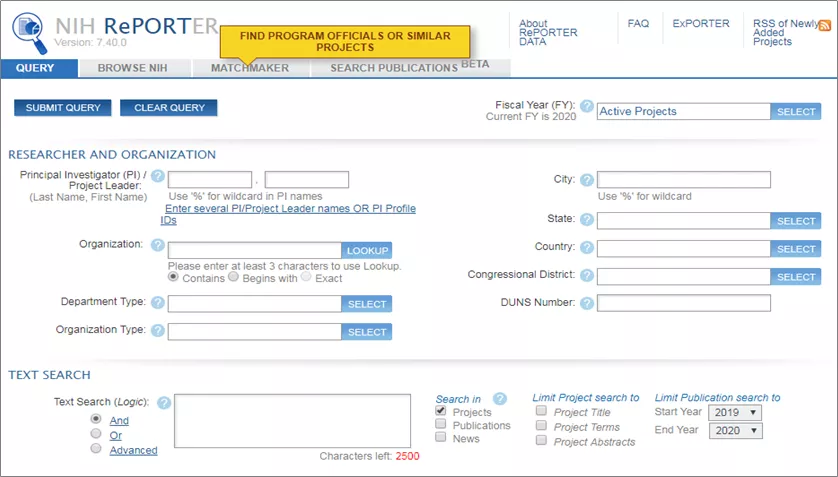Click the RSS feed icon
The image size is (838, 477).
[825, 24]
